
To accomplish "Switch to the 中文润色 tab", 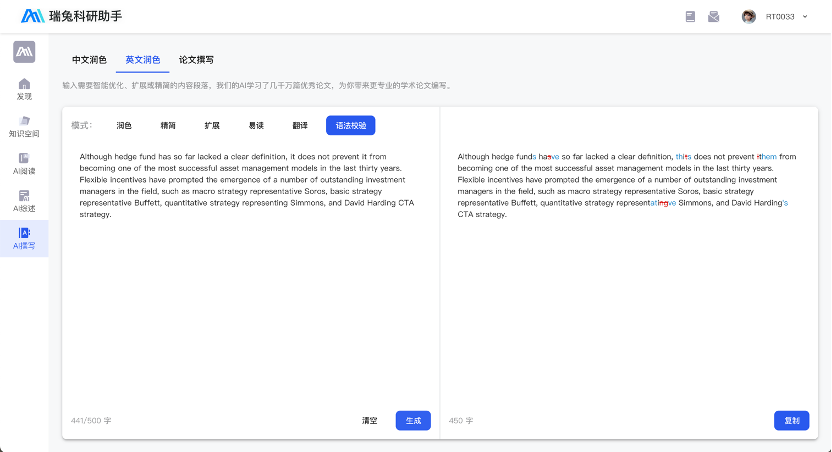I will pos(89,60).
